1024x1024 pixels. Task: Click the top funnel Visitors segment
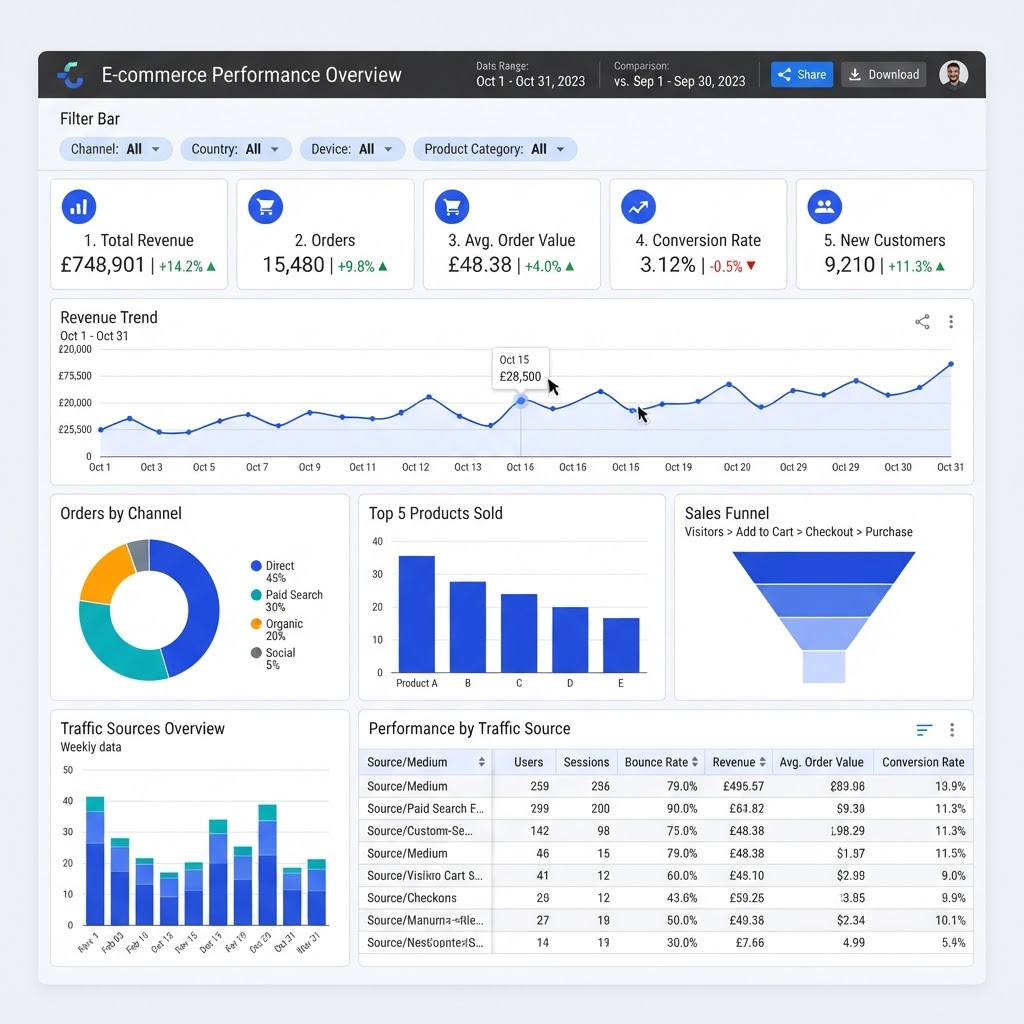824,567
